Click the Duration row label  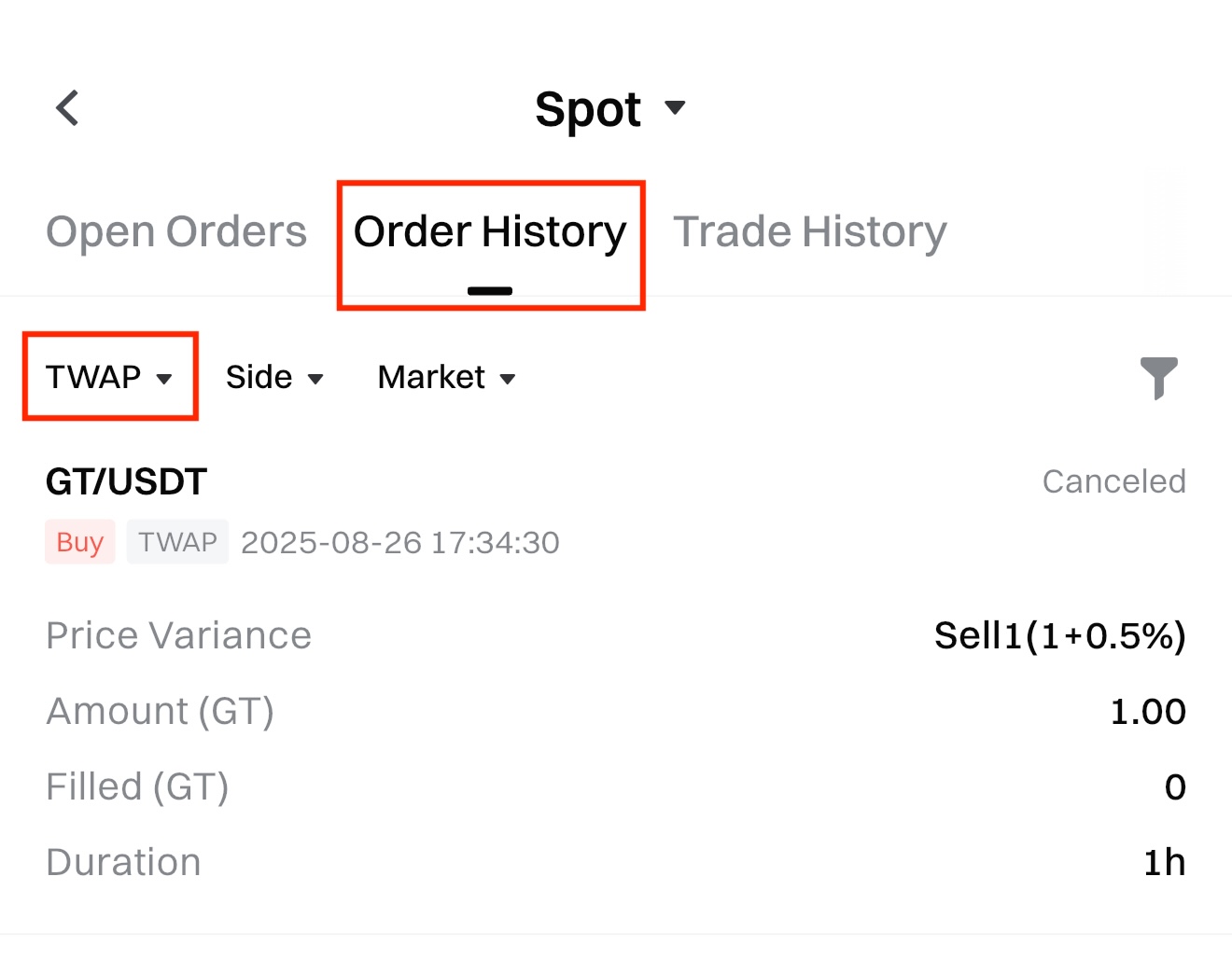(x=123, y=863)
